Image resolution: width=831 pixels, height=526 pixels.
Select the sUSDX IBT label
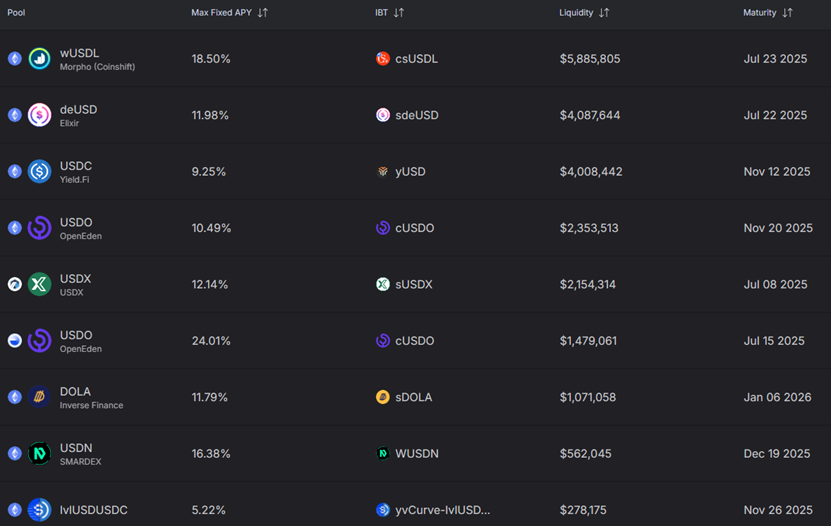click(x=416, y=285)
